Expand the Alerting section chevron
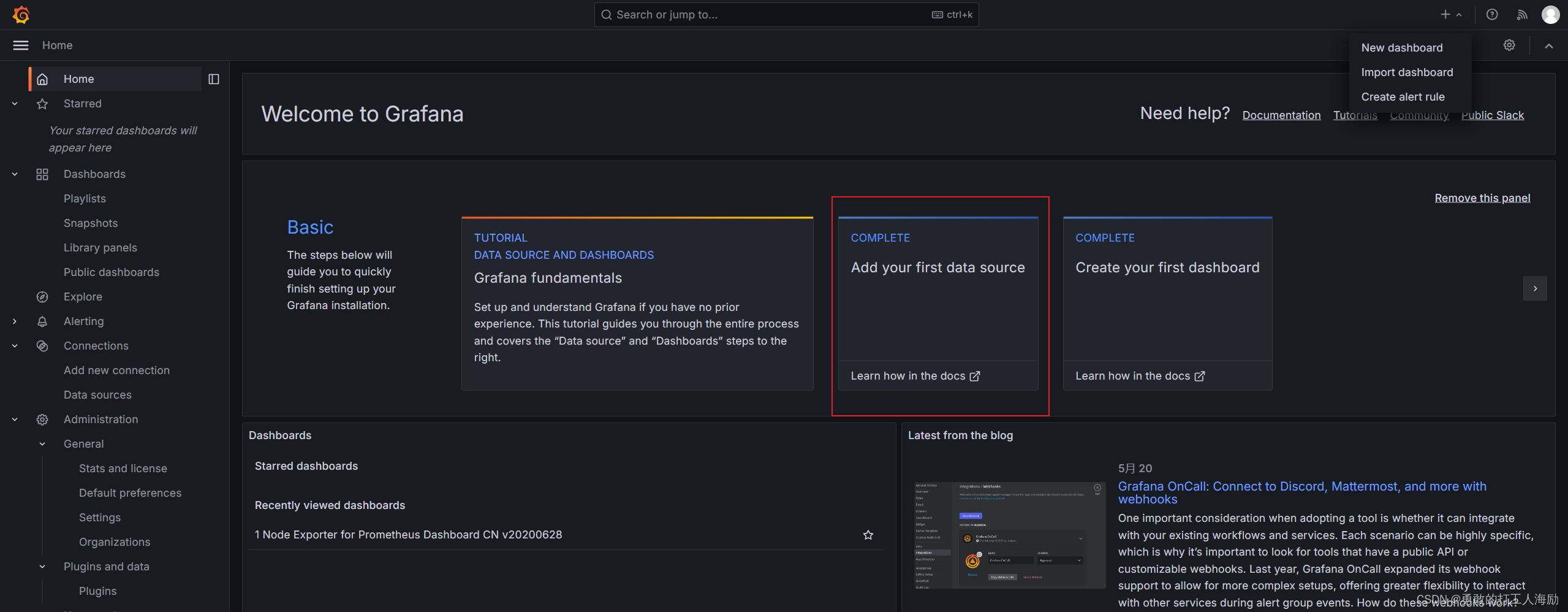The height and width of the screenshot is (612, 1568). tap(15, 321)
